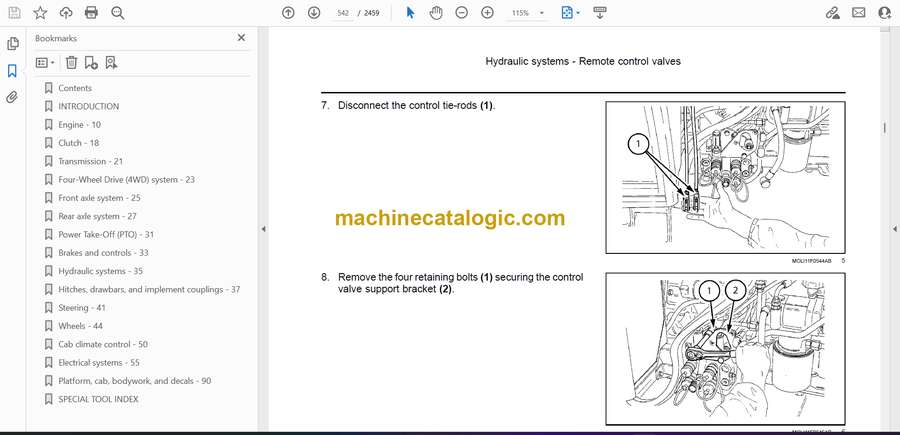Open Hitches, drawbars, and implement couplings bookmark
The height and width of the screenshot is (435, 900).
tap(149, 289)
